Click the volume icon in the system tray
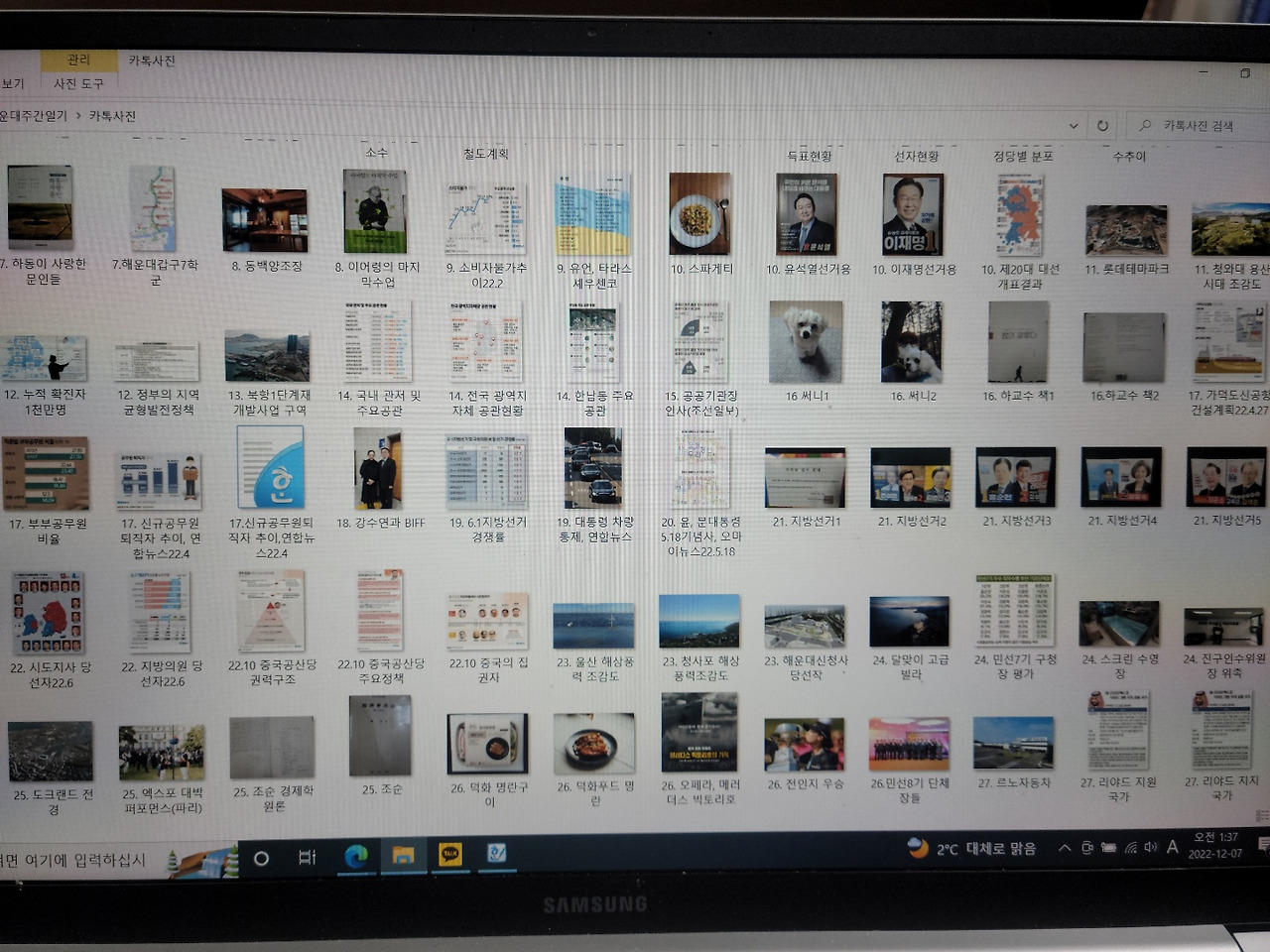The width and height of the screenshot is (1270, 952). click(x=1151, y=847)
